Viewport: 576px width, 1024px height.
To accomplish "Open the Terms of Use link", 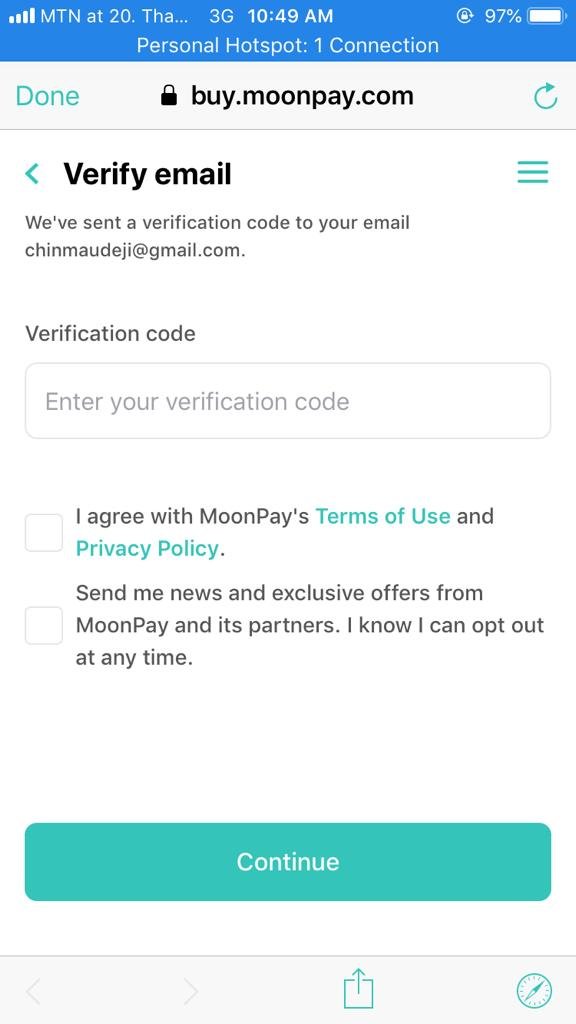I will (383, 517).
